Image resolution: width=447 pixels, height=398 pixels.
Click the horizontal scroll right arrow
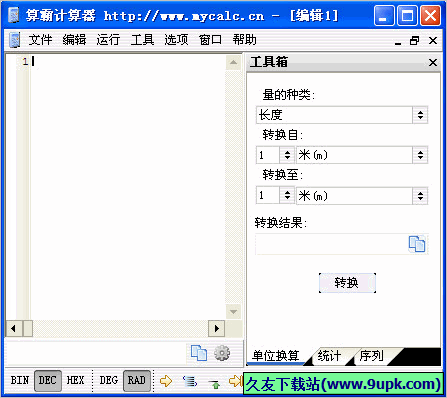217,329
